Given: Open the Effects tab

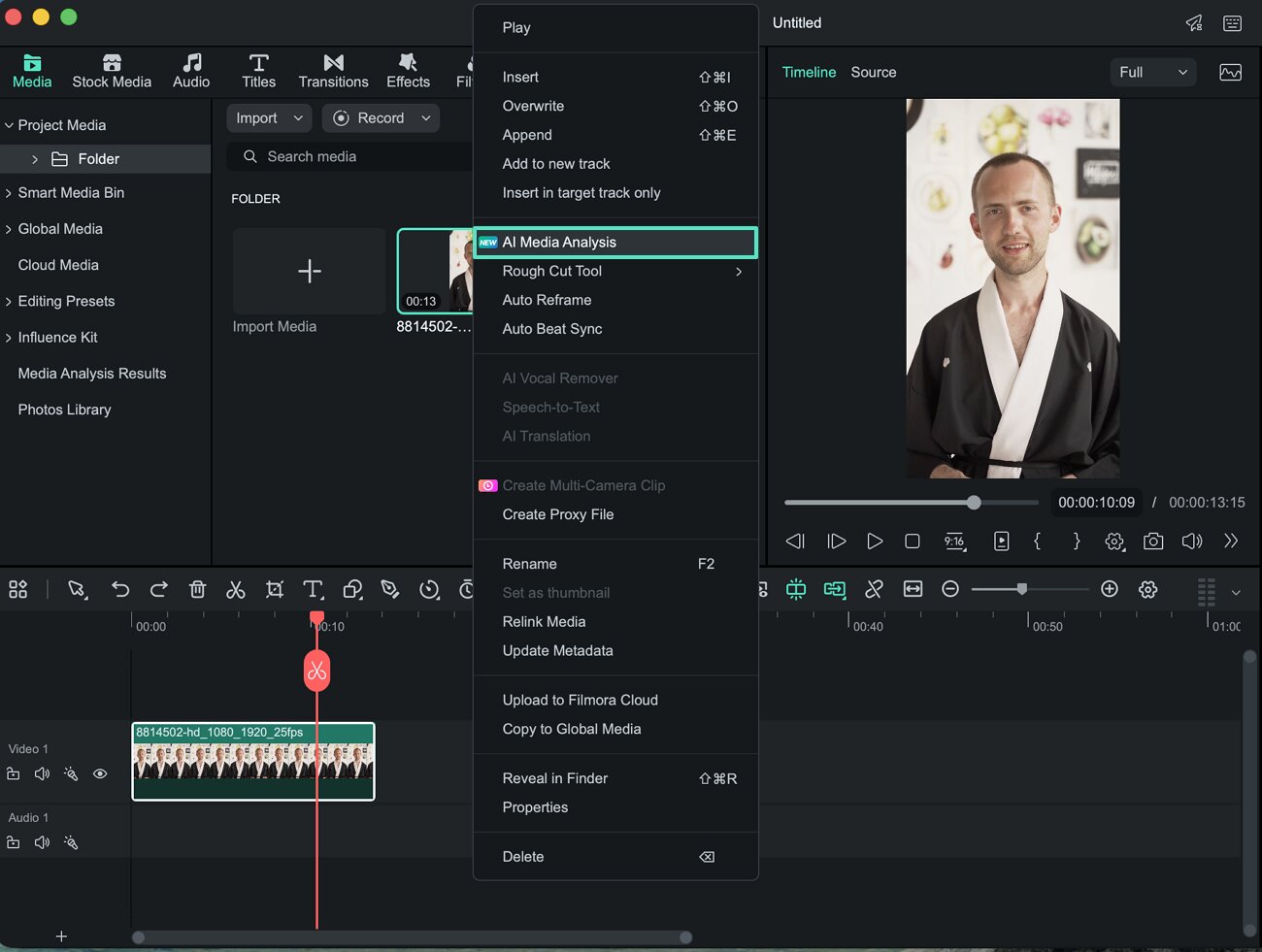Looking at the screenshot, I should point(408,71).
